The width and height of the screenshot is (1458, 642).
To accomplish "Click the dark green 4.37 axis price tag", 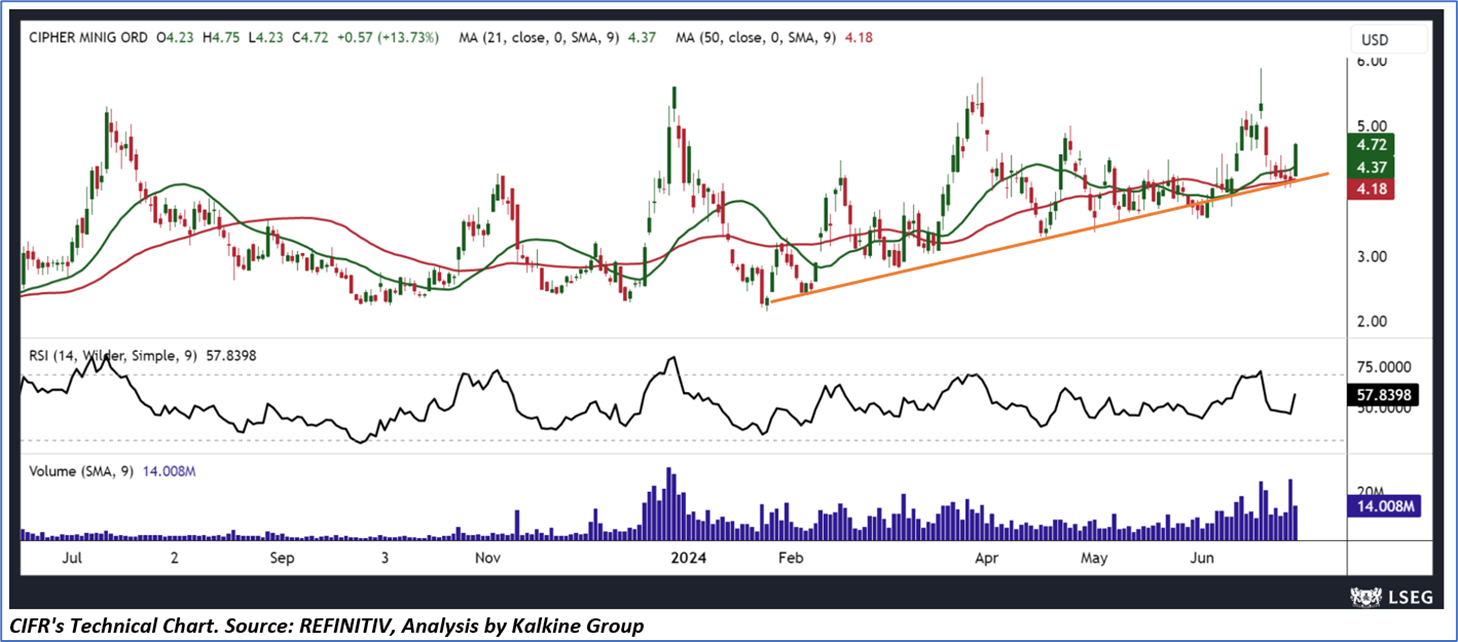I will 1370,167.
